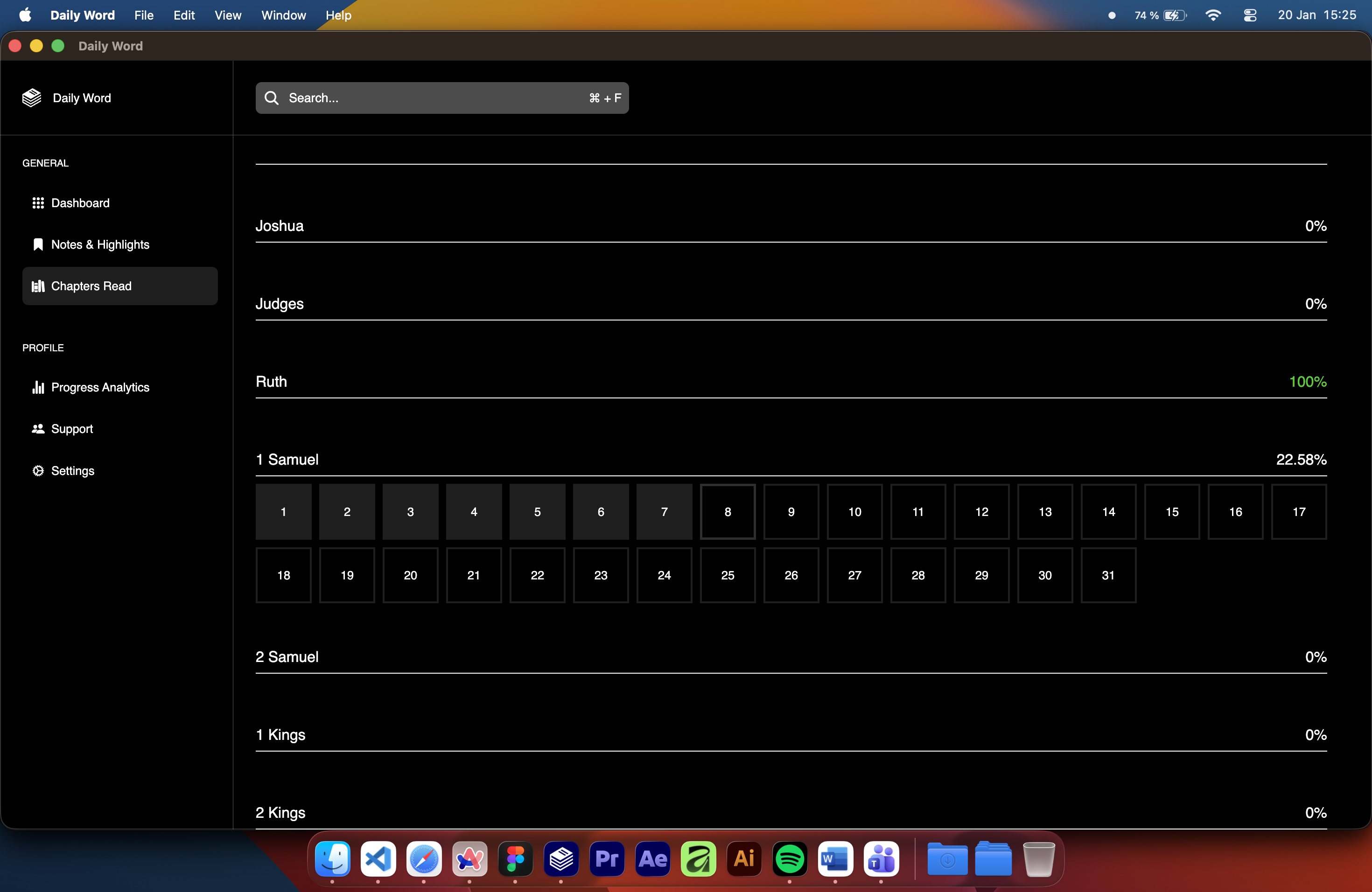Image resolution: width=1372 pixels, height=892 pixels.
Task: Click the Settings gear icon in sidebar
Action: coord(38,471)
